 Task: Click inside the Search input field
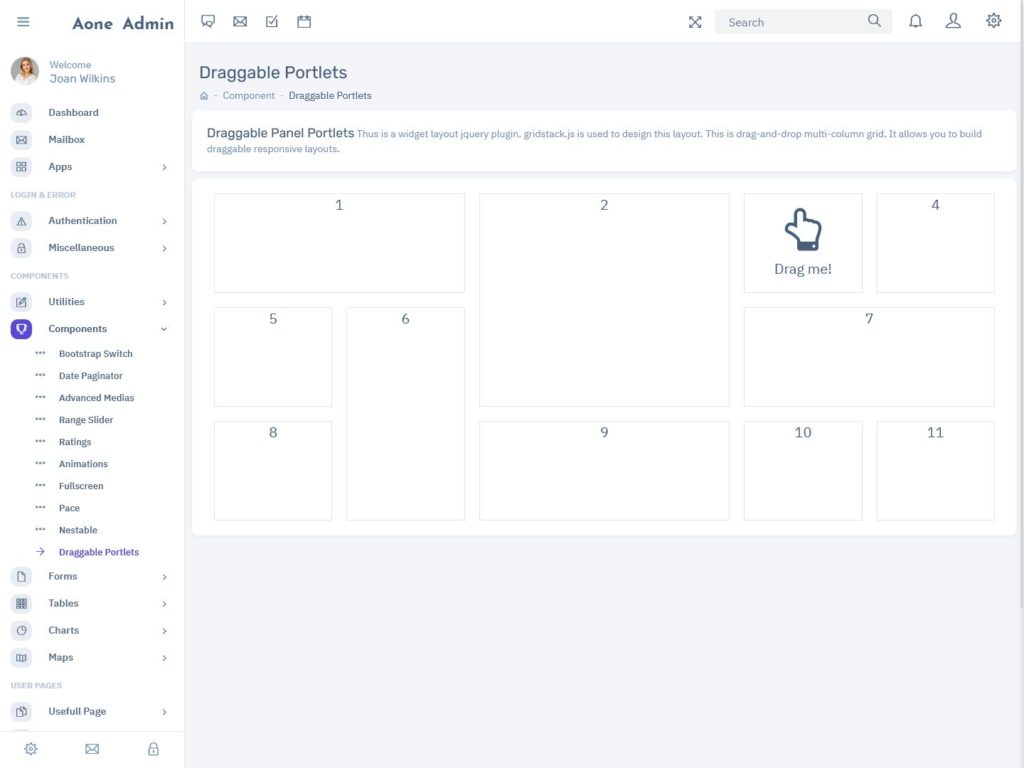[x=790, y=21]
